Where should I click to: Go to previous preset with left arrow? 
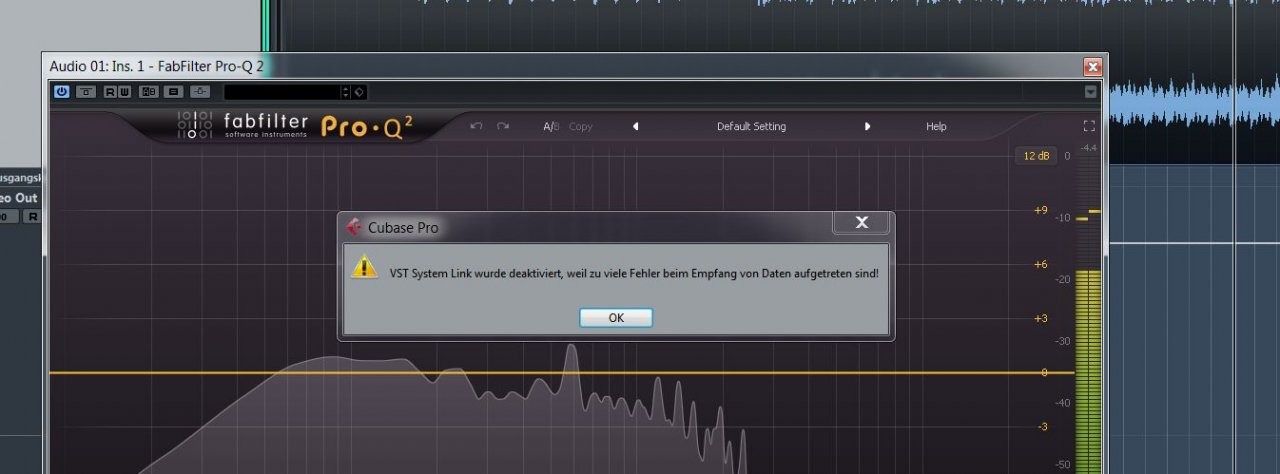click(635, 127)
